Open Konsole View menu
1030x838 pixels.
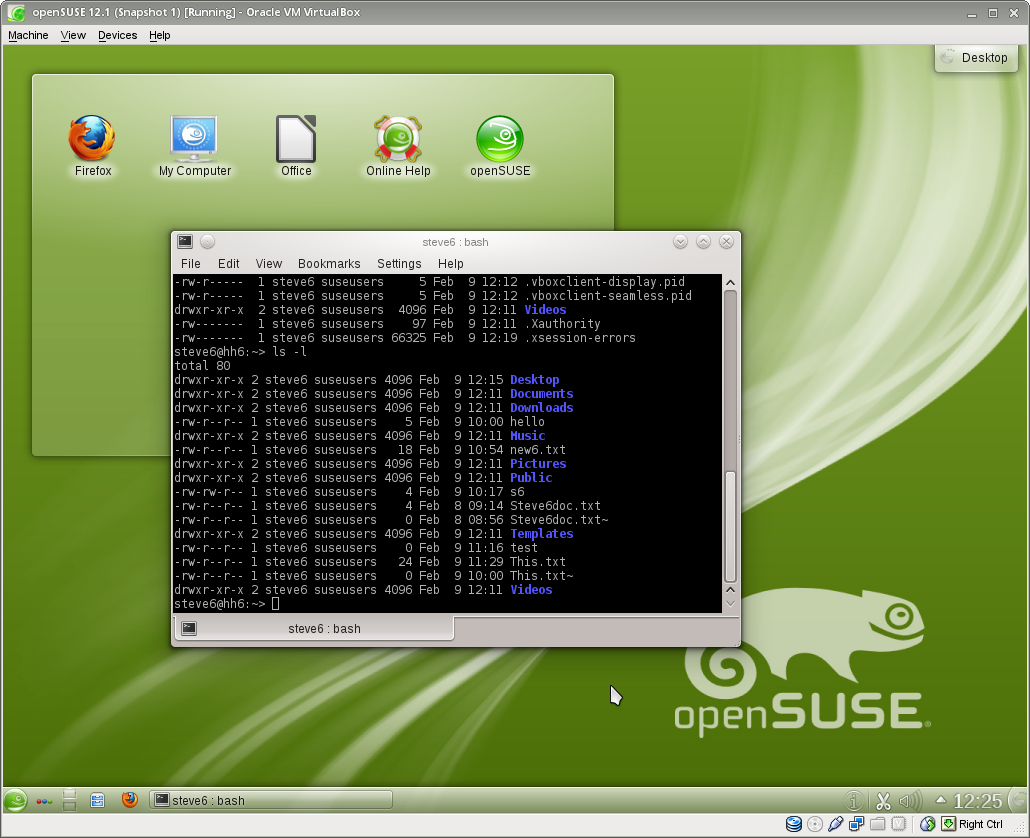click(269, 263)
